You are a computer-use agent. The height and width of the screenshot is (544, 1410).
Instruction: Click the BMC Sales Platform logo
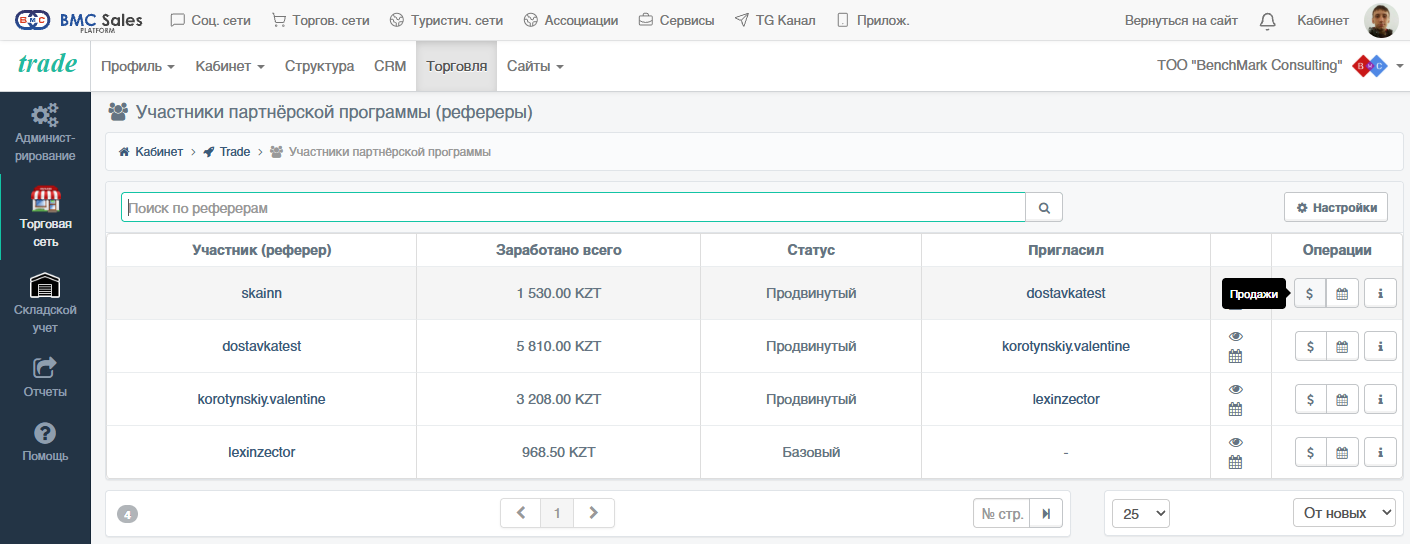79,20
